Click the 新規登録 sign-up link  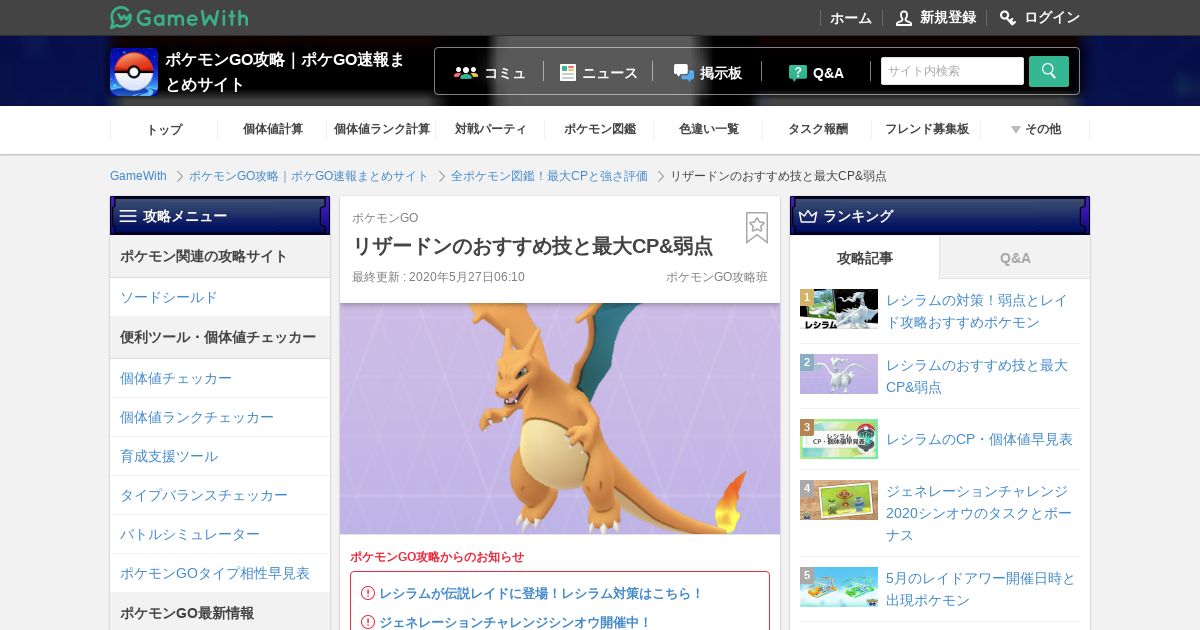point(936,17)
